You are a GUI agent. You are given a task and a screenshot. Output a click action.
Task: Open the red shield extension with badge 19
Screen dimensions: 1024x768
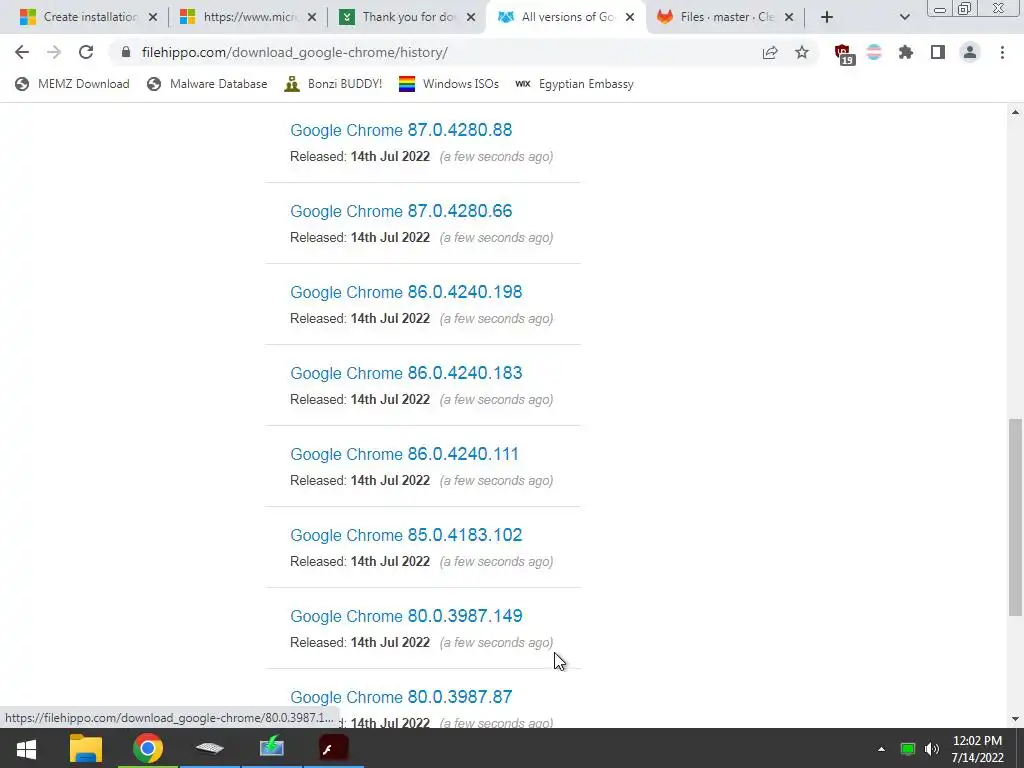[844, 54]
